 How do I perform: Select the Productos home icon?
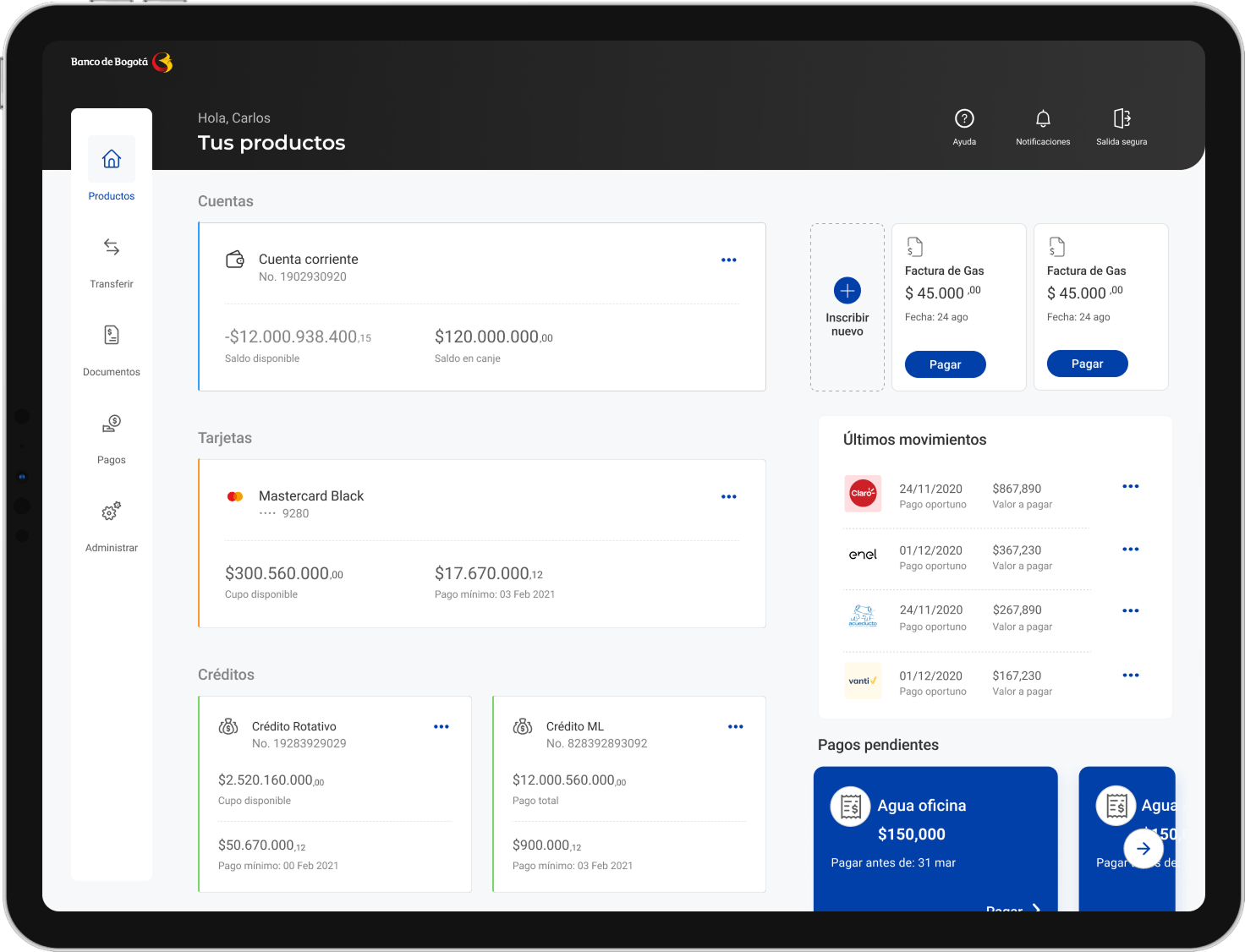112,159
